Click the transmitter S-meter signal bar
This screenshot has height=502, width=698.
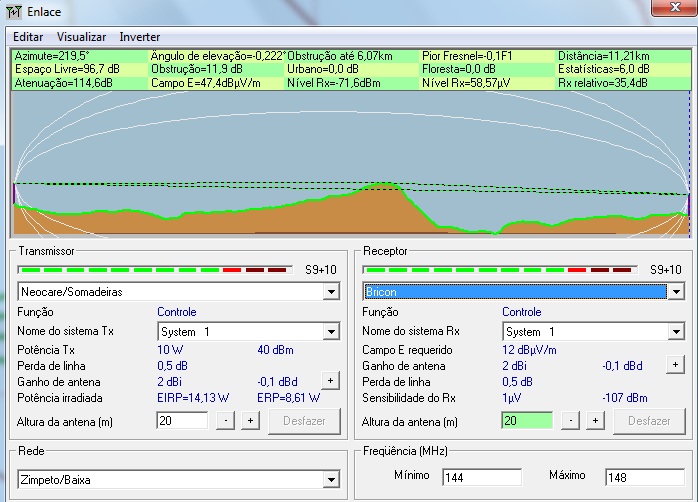[153, 269]
